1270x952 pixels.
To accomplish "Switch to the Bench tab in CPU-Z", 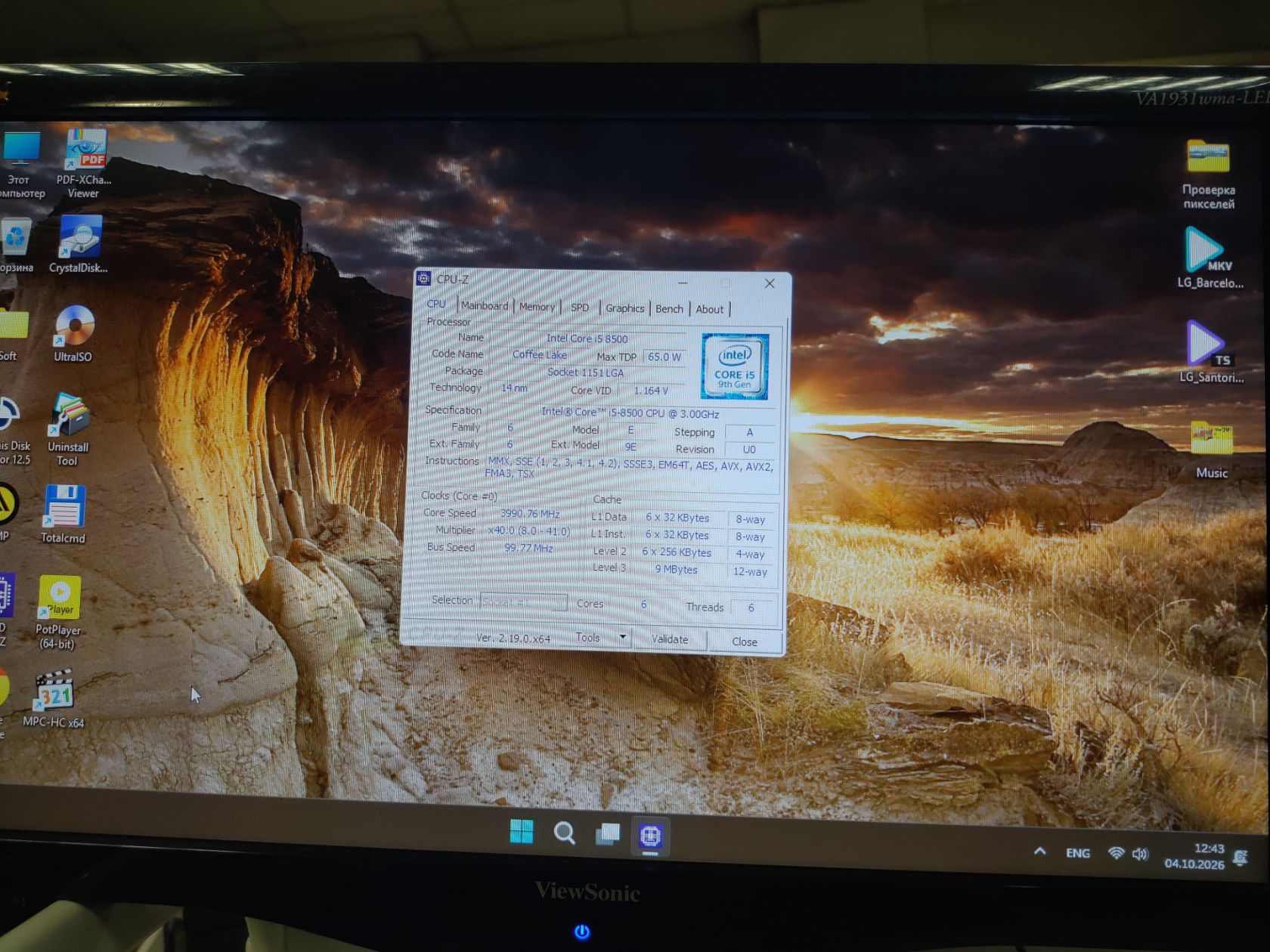I will 669,308.
